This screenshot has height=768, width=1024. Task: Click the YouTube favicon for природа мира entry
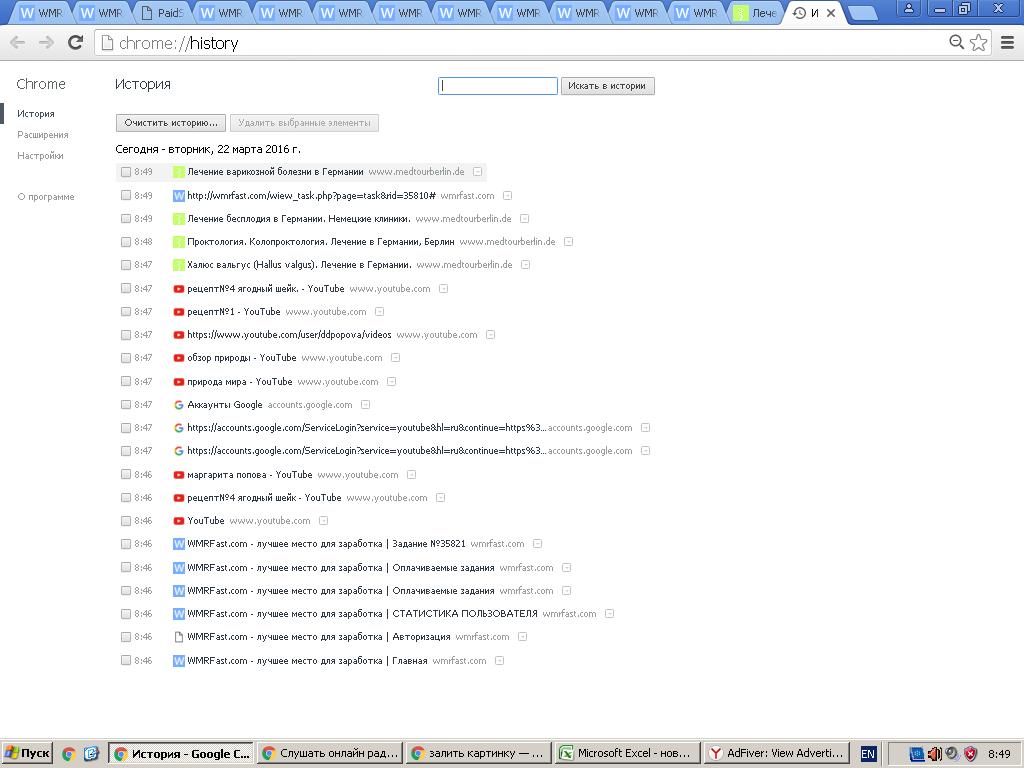click(x=178, y=381)
